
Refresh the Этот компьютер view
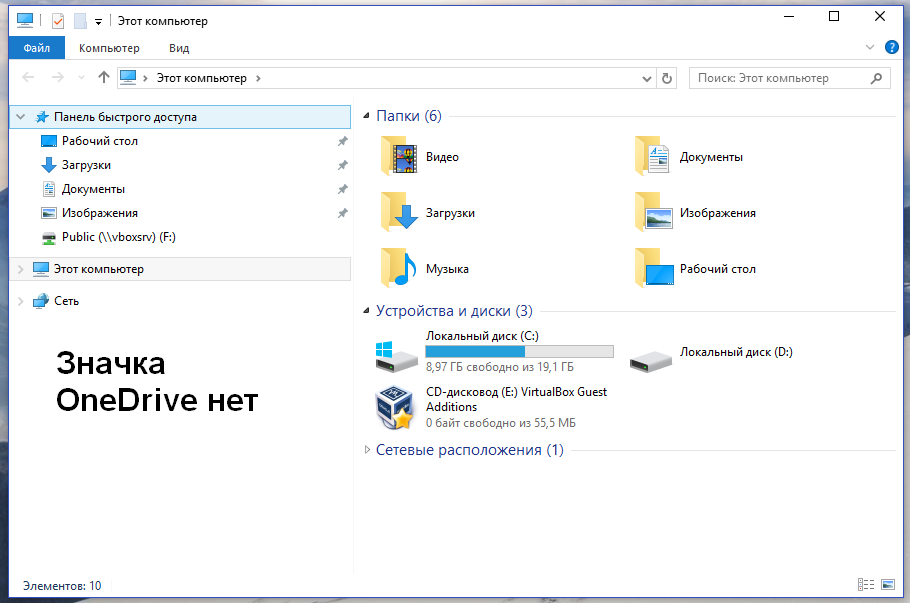pos(667,78)
